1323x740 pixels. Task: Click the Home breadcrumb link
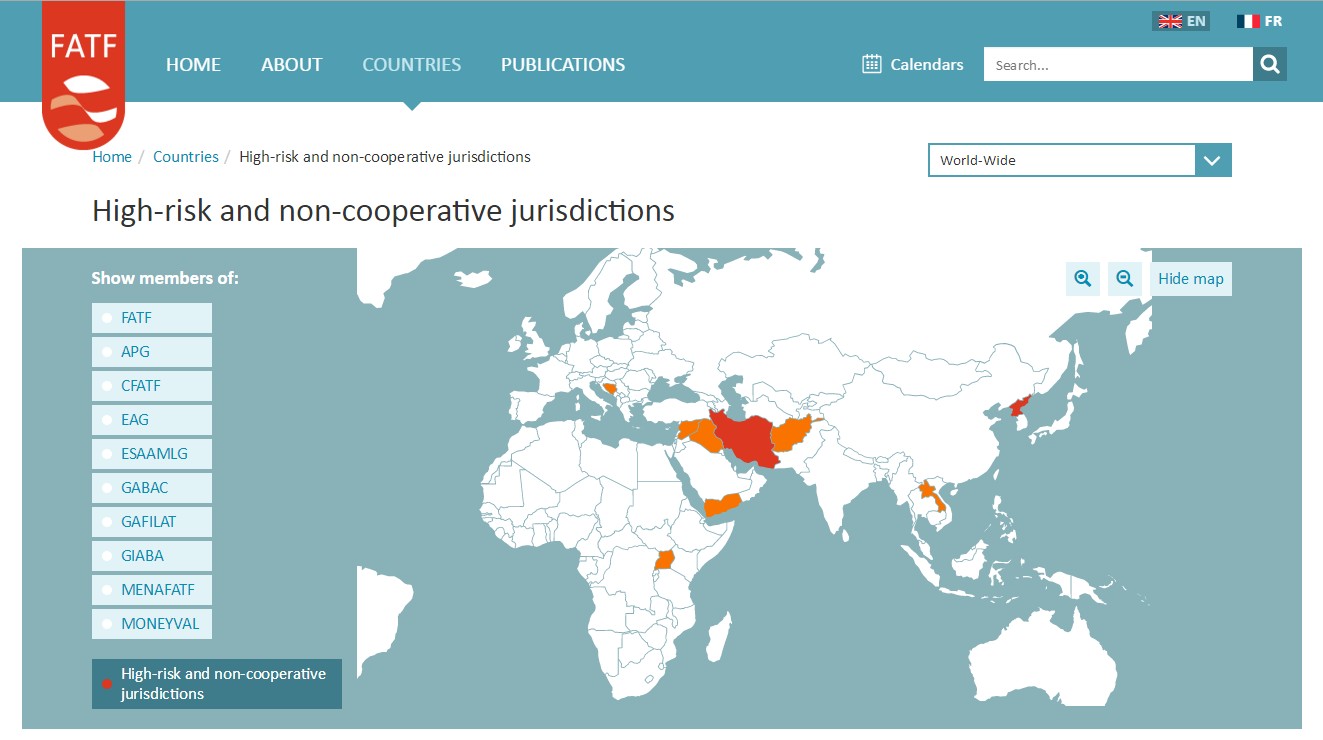tap(112, 157)
